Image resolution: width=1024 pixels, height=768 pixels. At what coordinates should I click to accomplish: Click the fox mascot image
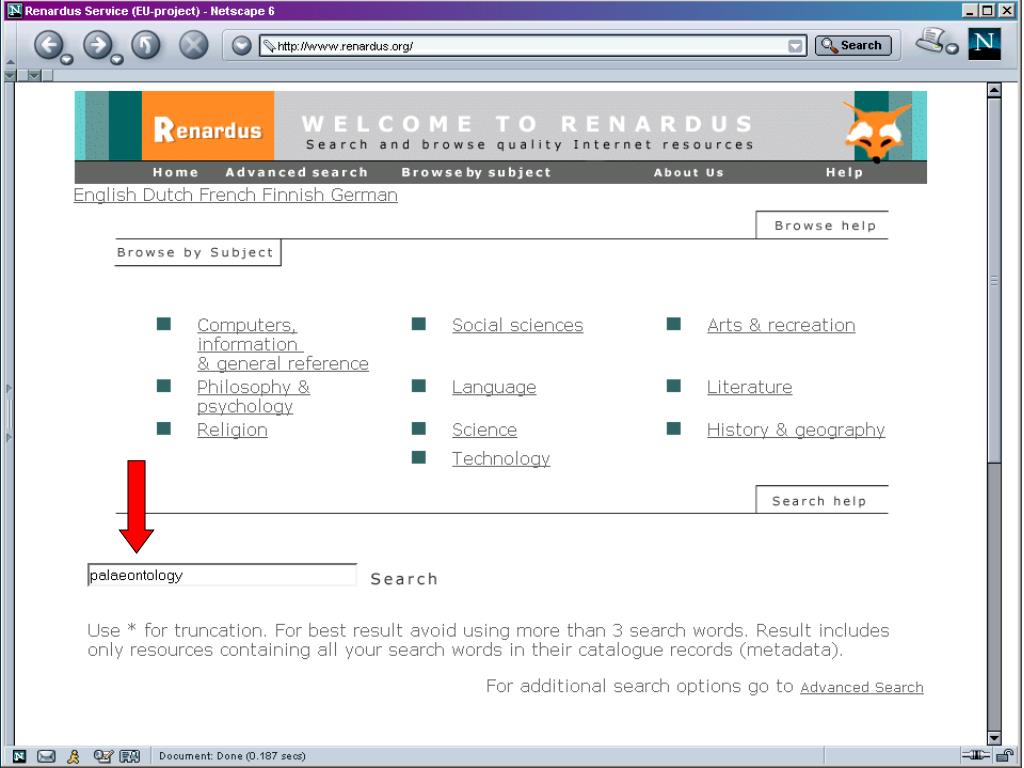click(x=875, y=131)
